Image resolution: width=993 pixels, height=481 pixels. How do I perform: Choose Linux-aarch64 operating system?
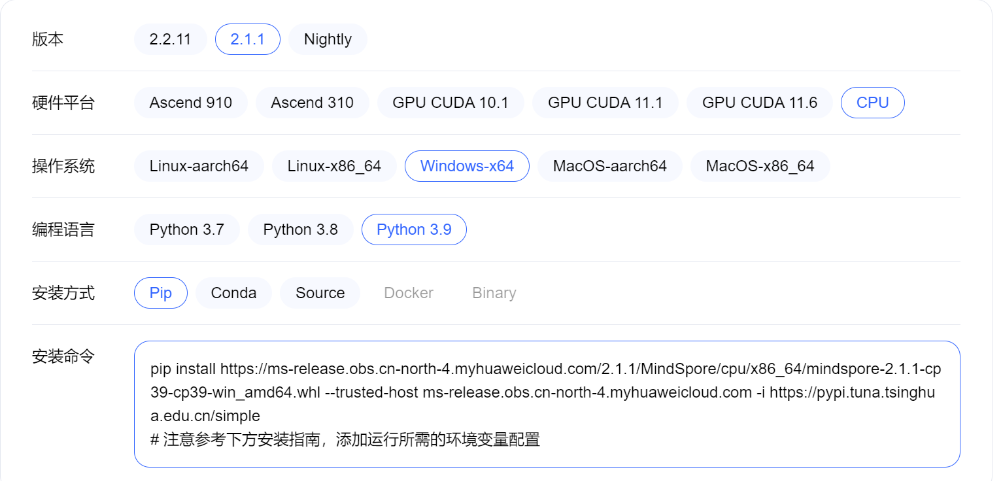199,166
